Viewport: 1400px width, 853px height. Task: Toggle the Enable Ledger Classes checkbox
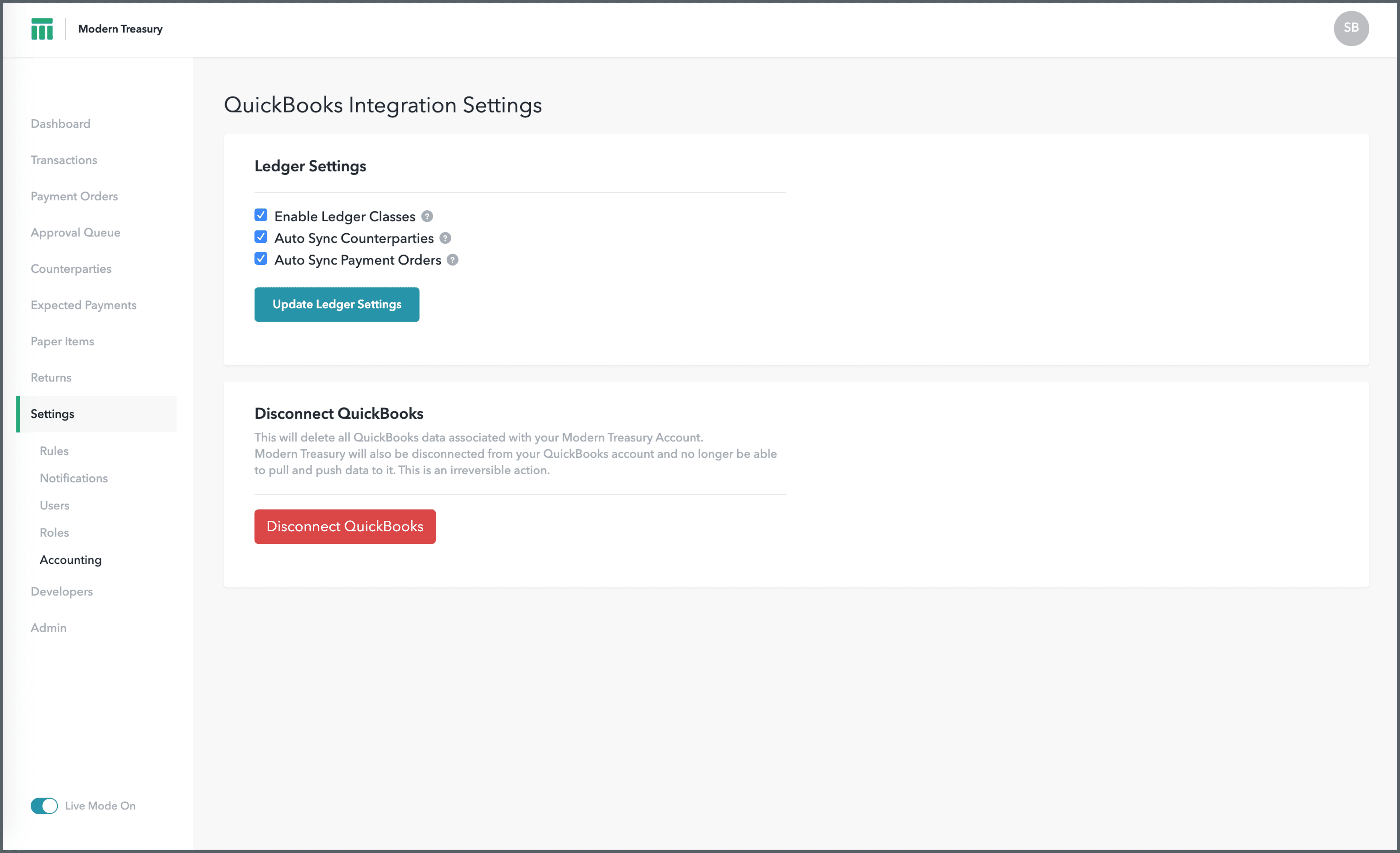[261, 215]
